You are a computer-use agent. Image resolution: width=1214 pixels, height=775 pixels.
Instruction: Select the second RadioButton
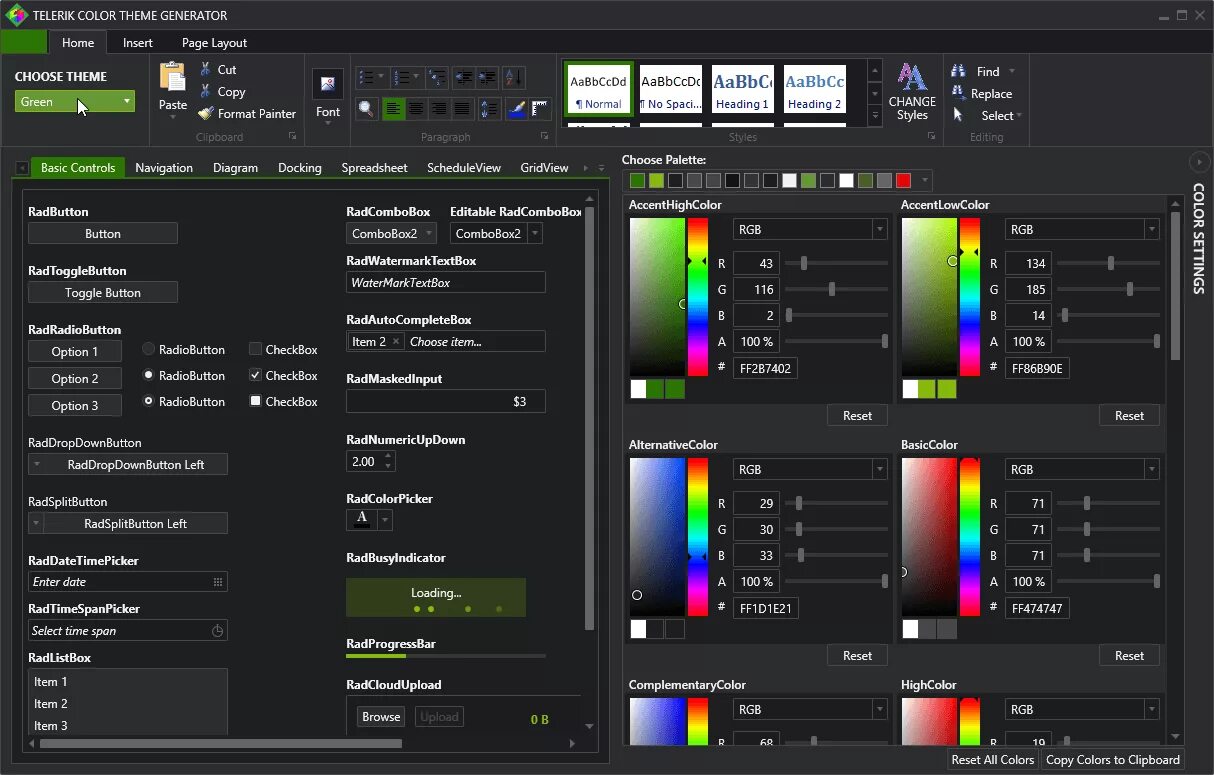tap(148, 375)
